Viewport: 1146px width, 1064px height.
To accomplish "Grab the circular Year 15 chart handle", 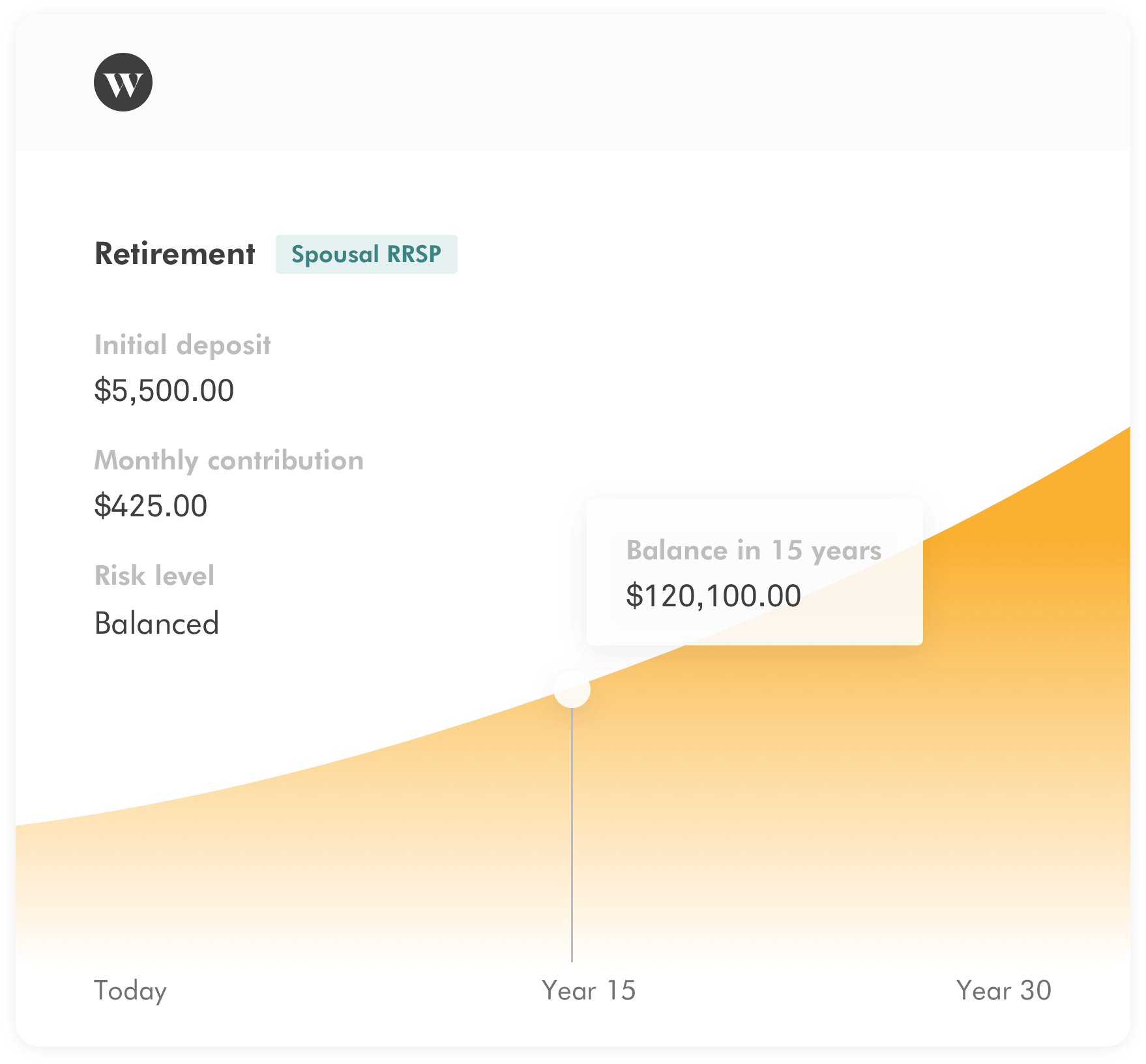I will click(x=572, y=689).
